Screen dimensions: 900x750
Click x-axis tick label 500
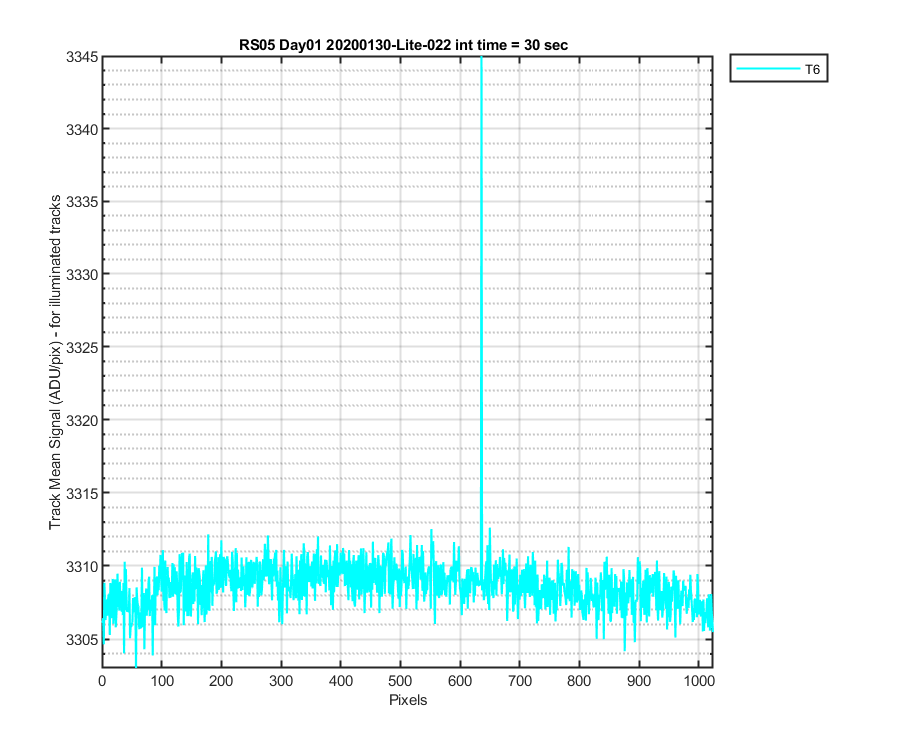(400, 681)
